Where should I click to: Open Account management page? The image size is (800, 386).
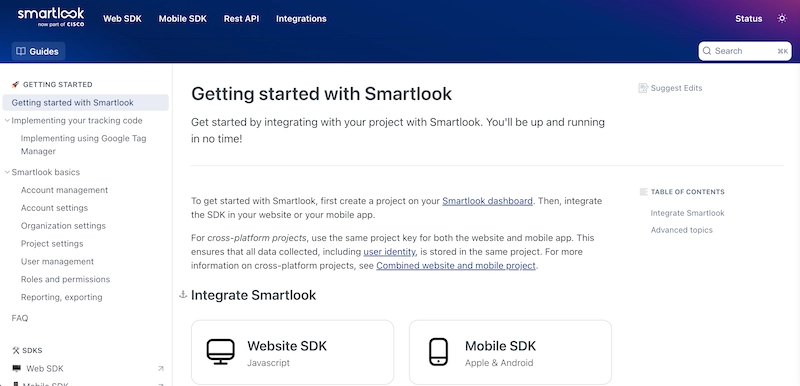pos(64,190)
